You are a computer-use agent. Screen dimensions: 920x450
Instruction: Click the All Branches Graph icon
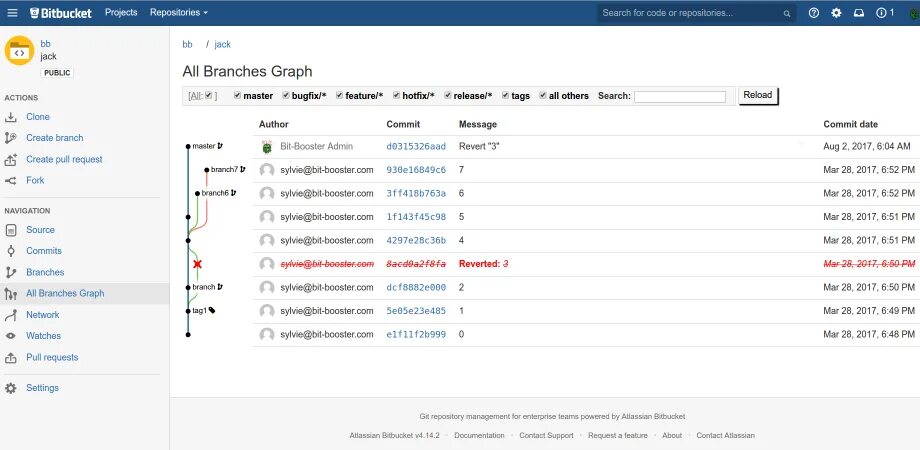tap(11, 293)
